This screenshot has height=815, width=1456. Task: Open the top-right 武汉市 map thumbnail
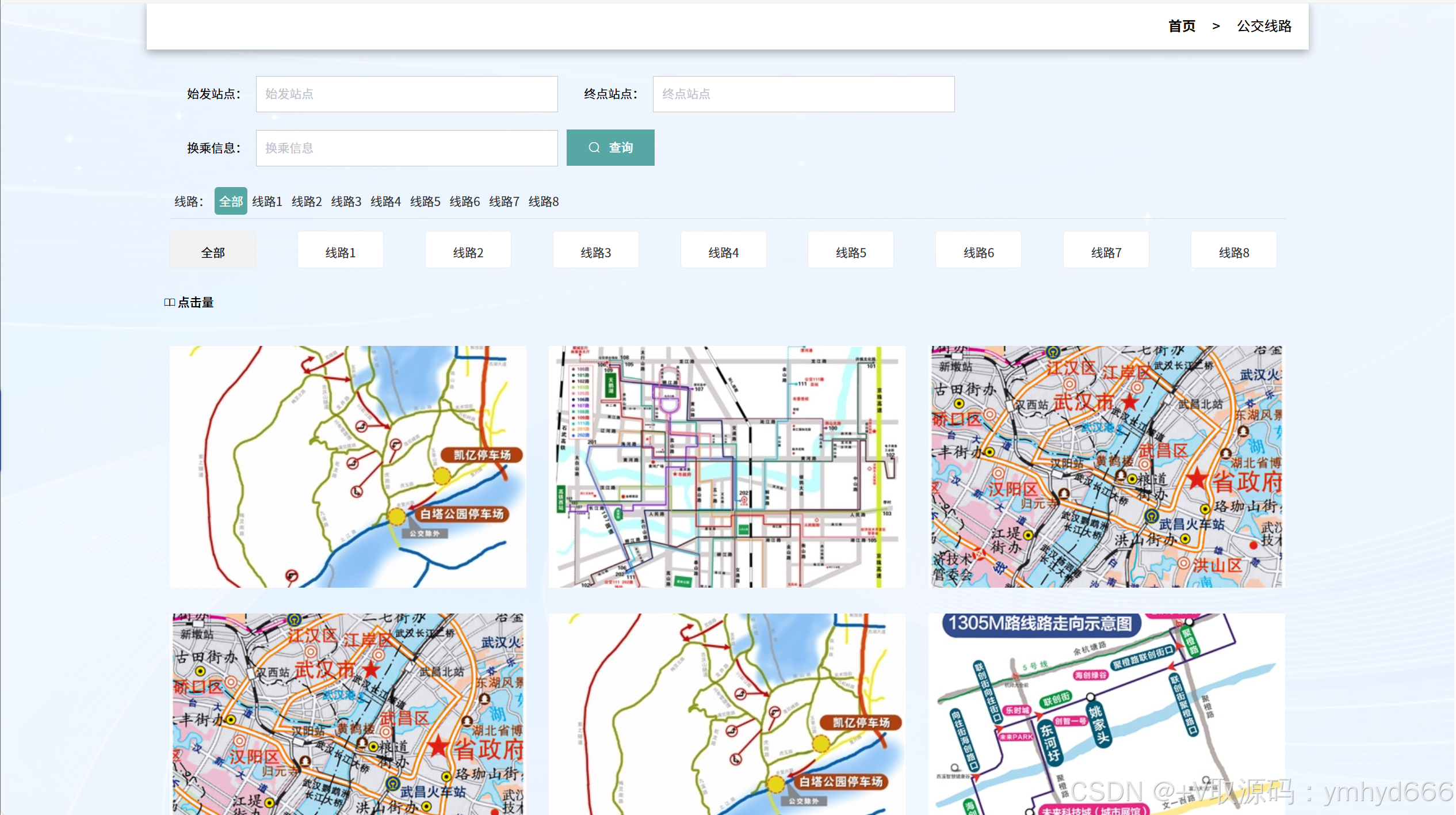pos(1106,466)
